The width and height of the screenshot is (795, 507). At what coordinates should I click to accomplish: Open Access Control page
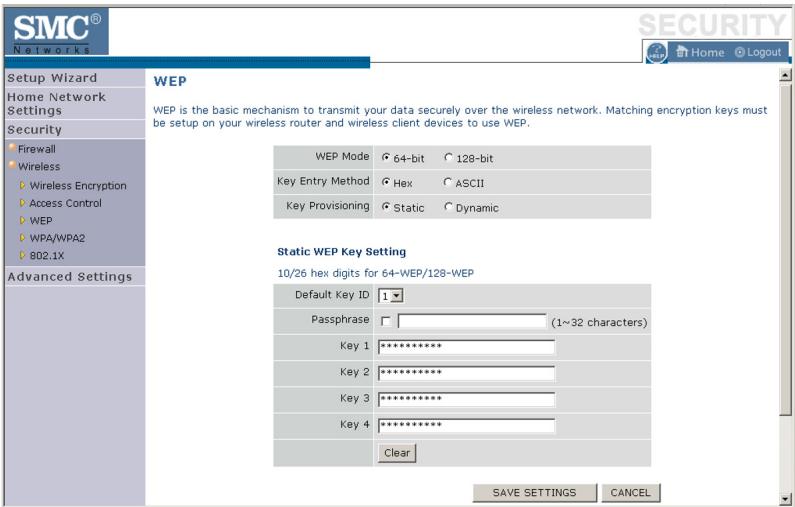tap(65, 203)
